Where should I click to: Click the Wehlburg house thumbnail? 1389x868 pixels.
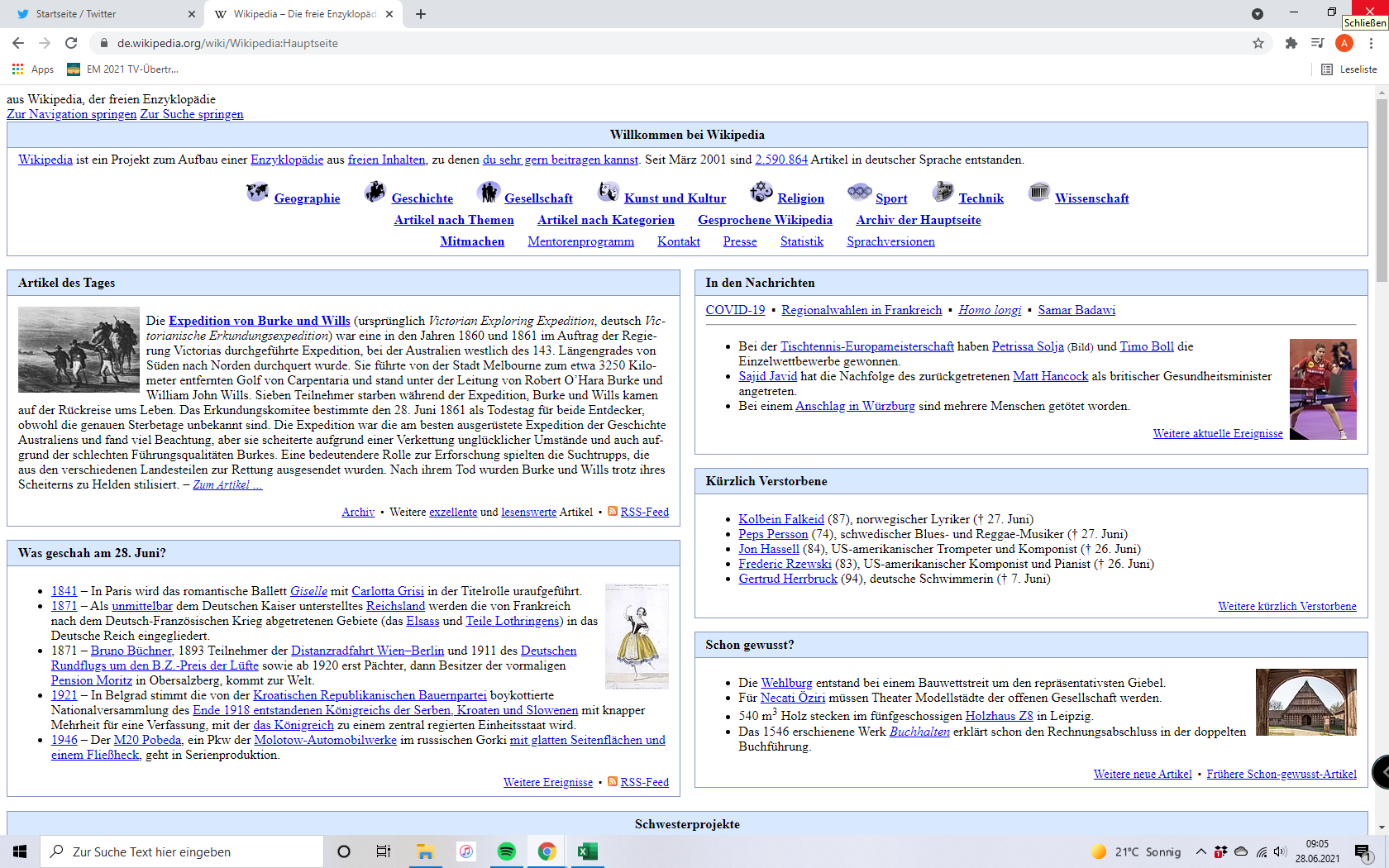pos(1306,702)
